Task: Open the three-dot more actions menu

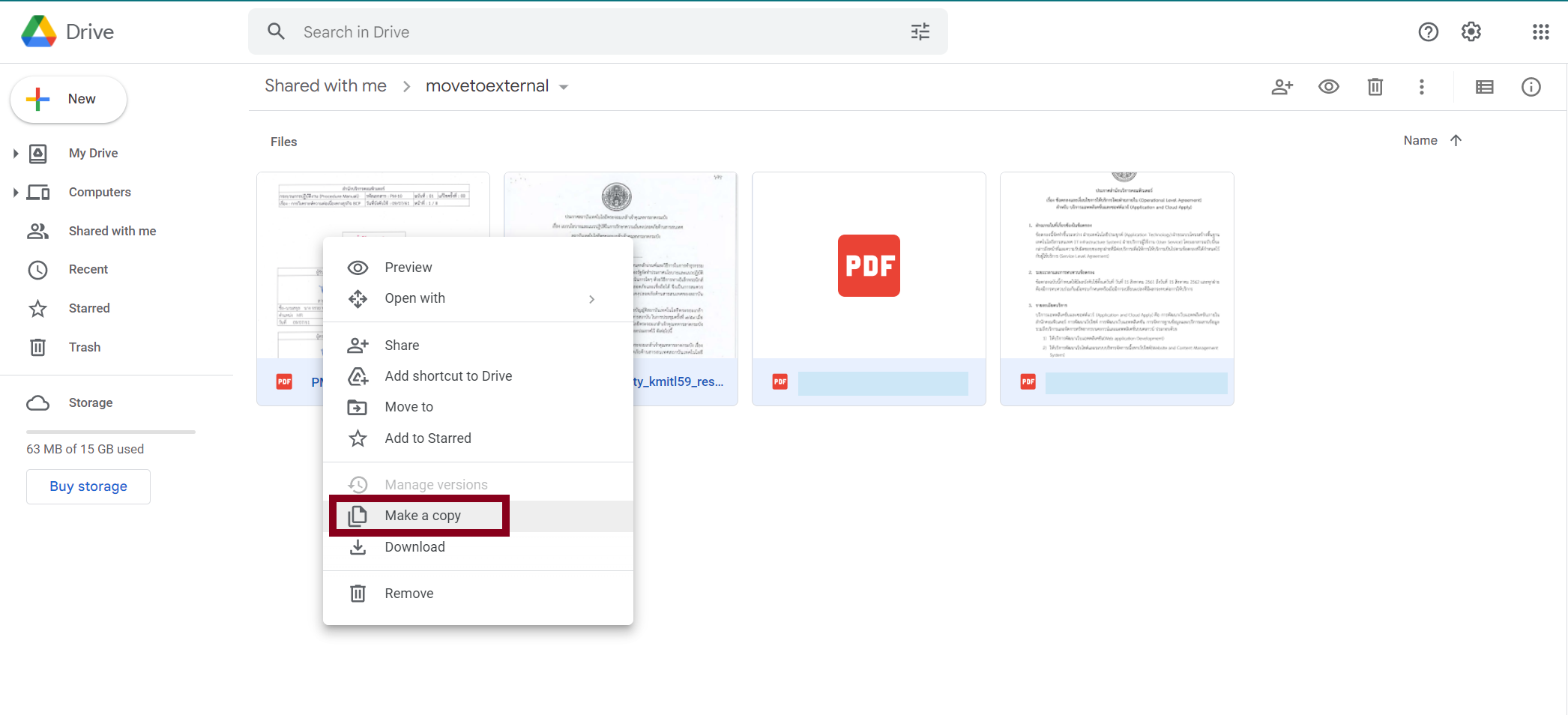Action: coord(1421,87)
